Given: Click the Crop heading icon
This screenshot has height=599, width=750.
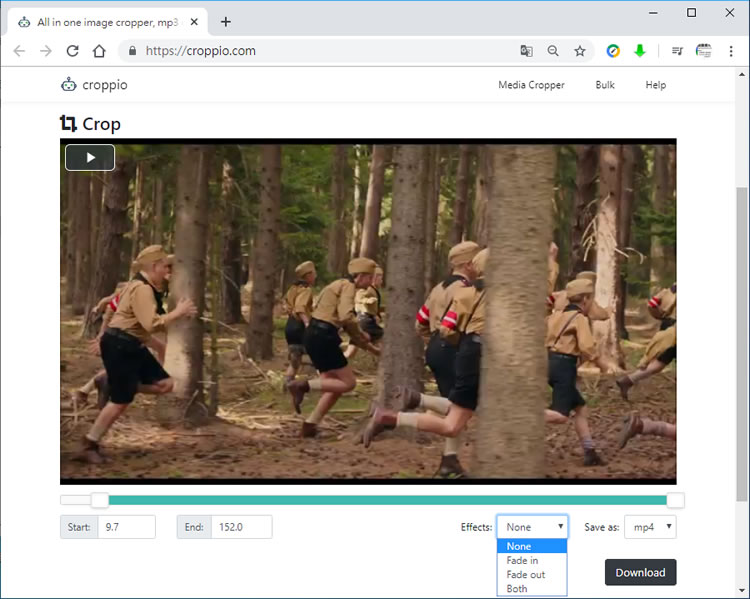Looking at the screenshot, I should [68, 123].
